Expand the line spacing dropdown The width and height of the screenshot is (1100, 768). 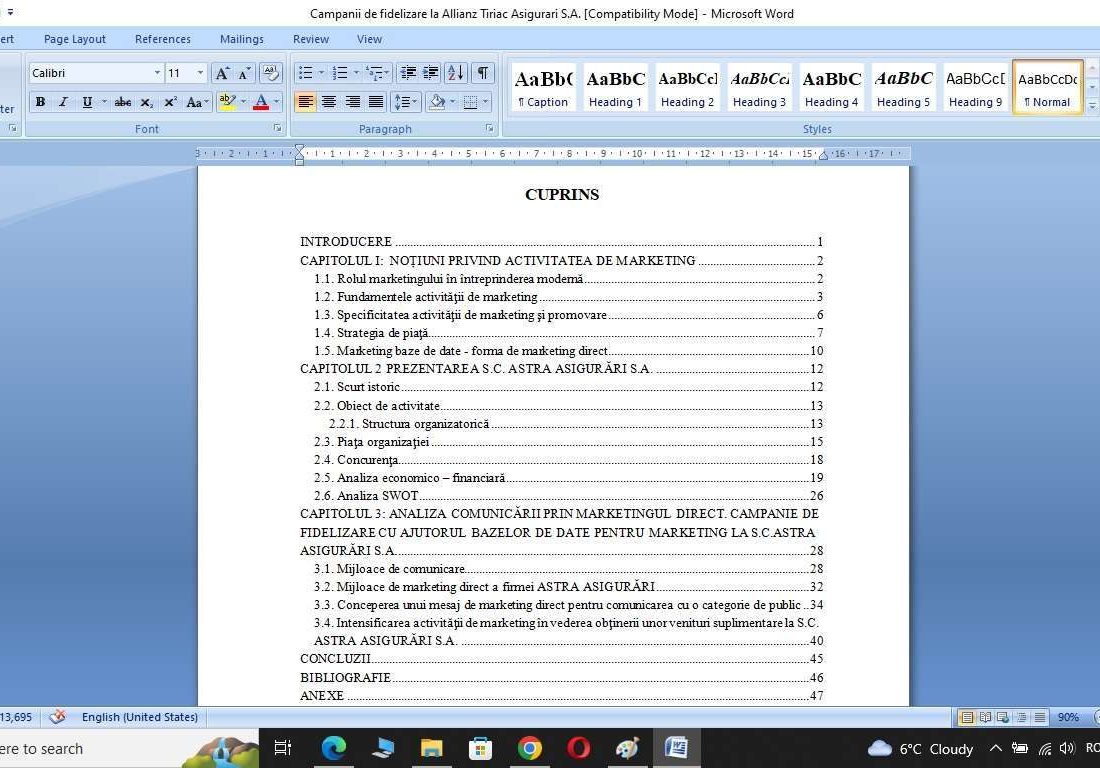tap(415, 102)
